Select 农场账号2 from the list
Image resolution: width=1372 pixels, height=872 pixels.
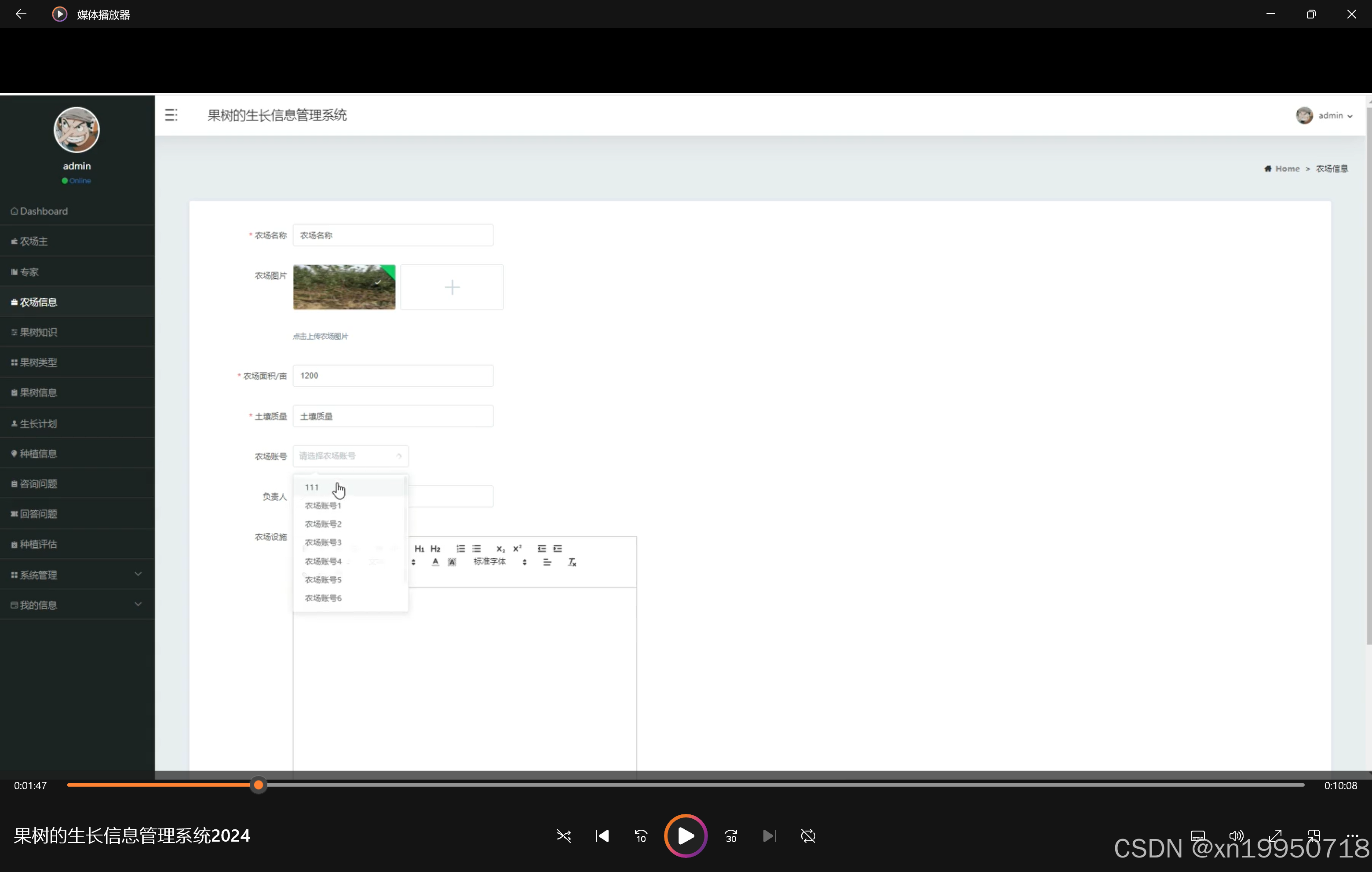click(x=349, y=524)
